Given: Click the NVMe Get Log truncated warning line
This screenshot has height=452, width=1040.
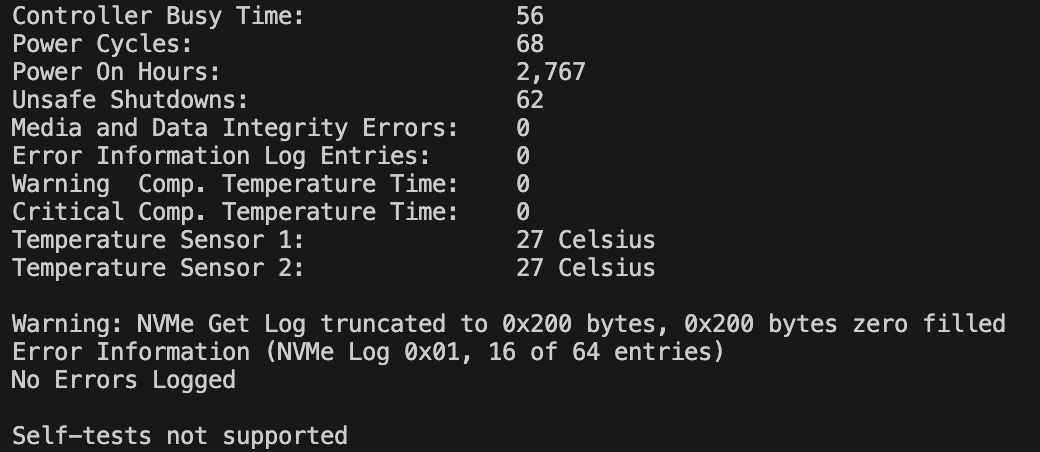Looking at the screenshot, I should click(x=508, y=324).
